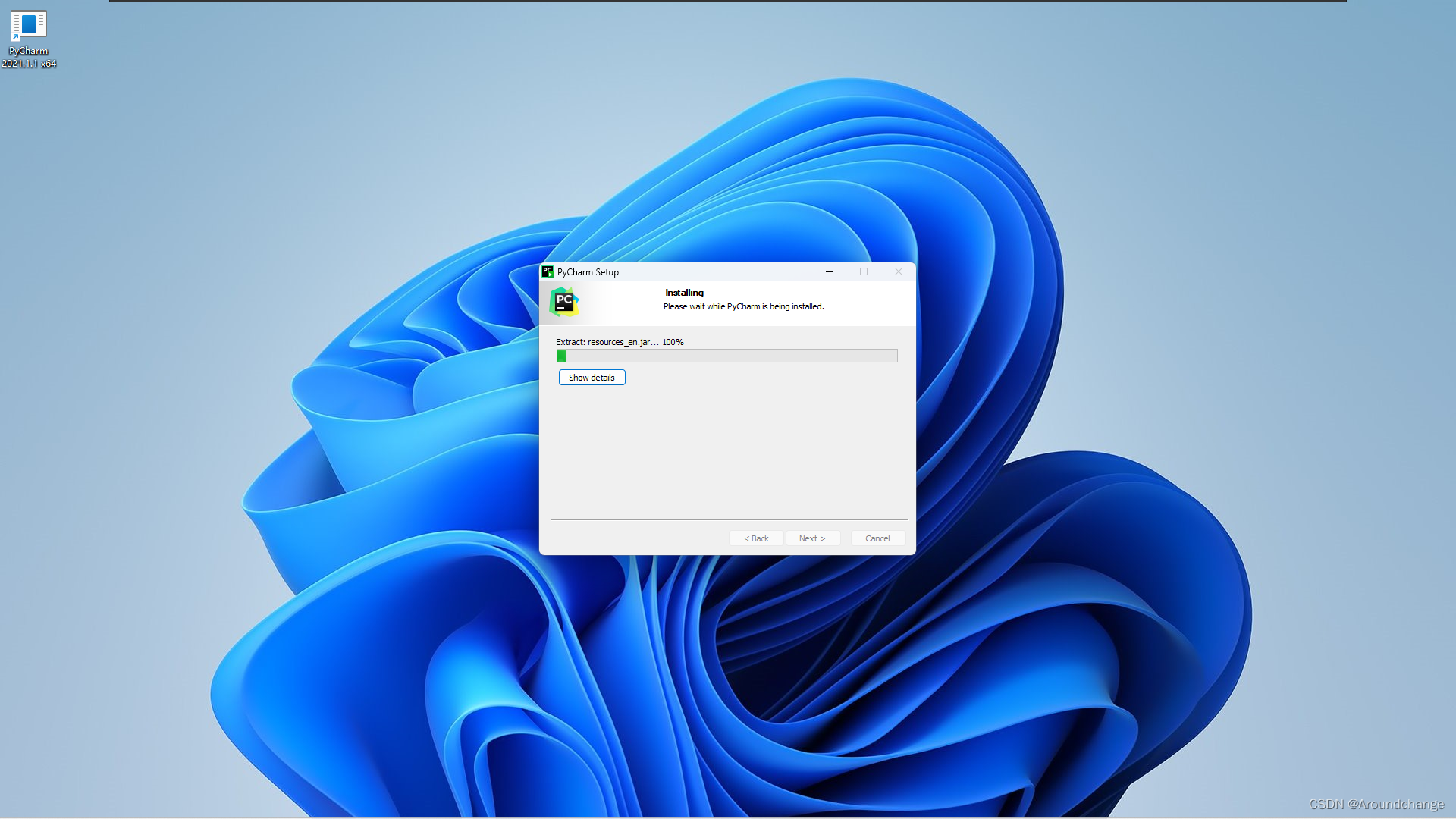This screenshot has height=819, width=1456.
Task: Click the 'Extract: resources_en.jar' status text
Action: click(x=607, y=342)
